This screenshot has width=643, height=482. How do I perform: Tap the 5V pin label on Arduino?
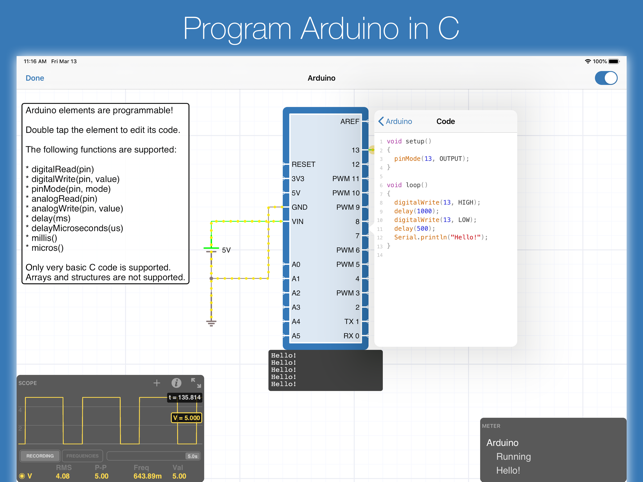tap(296, 193)
